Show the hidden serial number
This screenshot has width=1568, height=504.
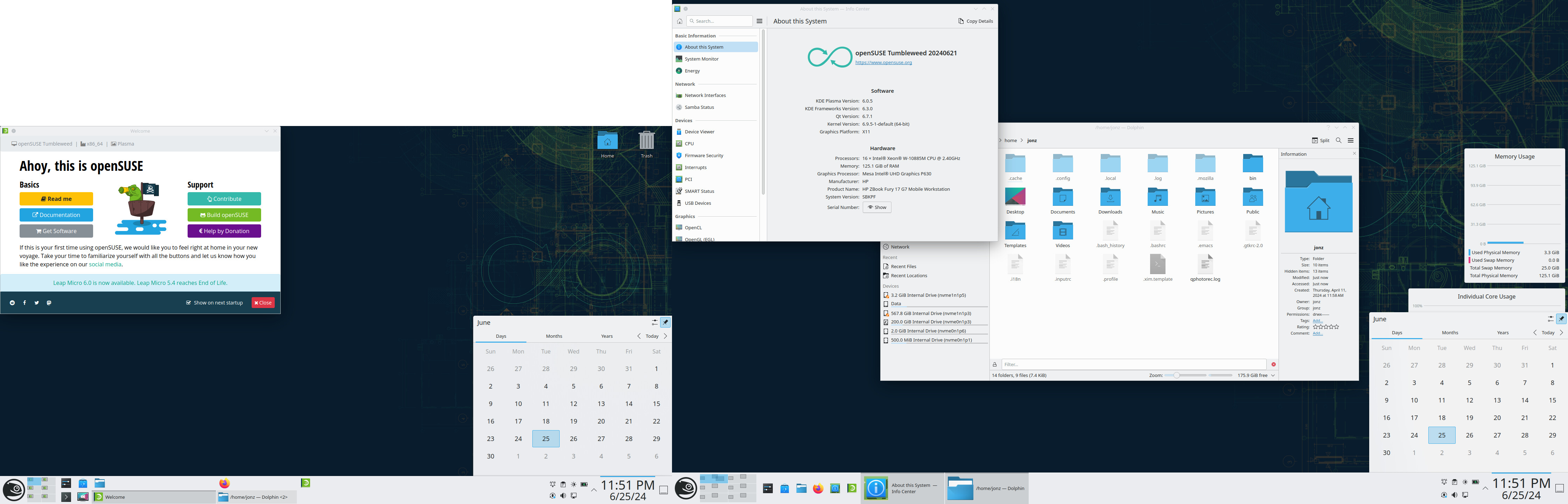click(876, 208)
